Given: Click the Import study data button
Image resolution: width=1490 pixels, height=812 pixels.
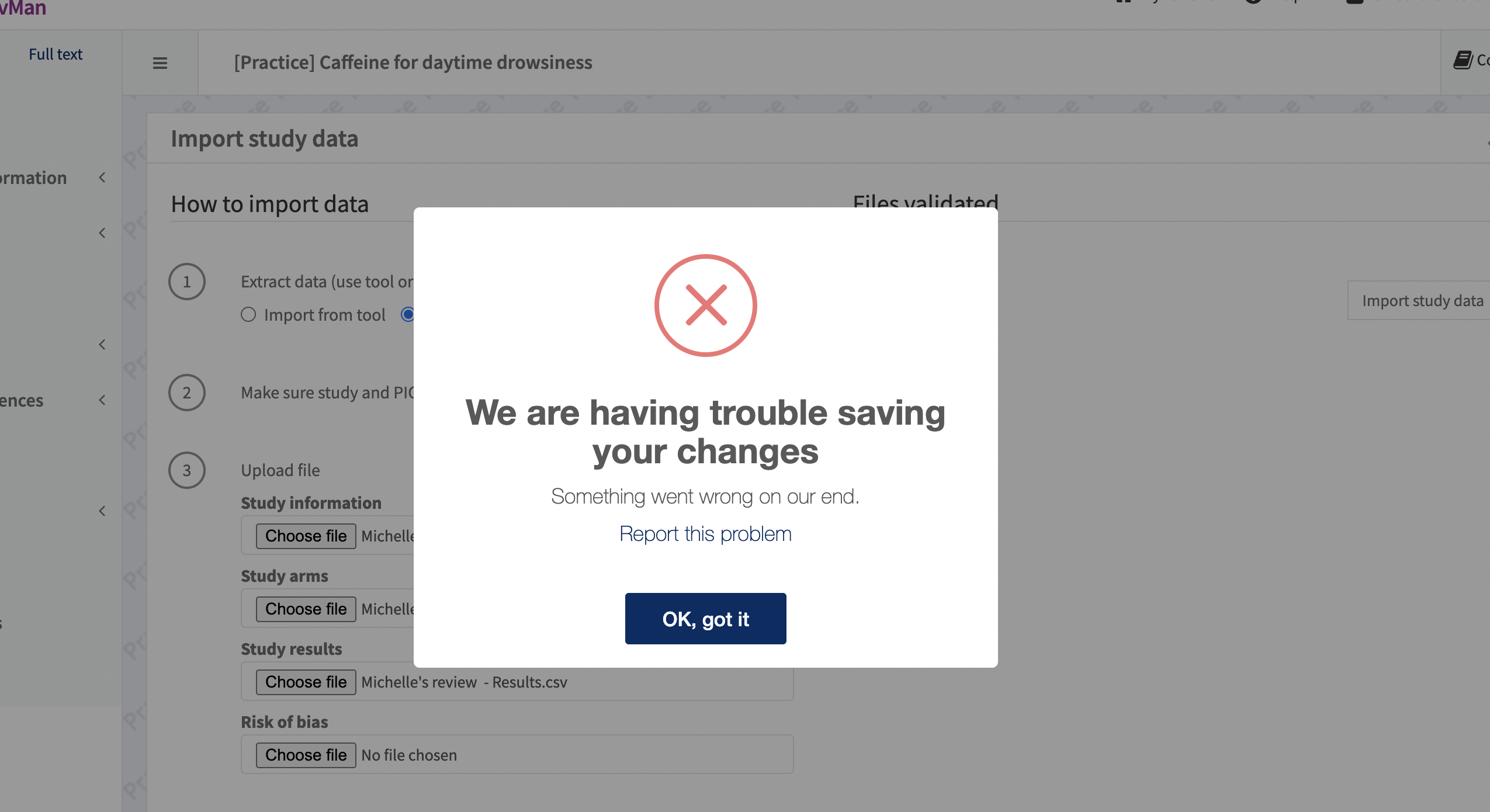Looking at the screenshot, I should click(1422, 301).
